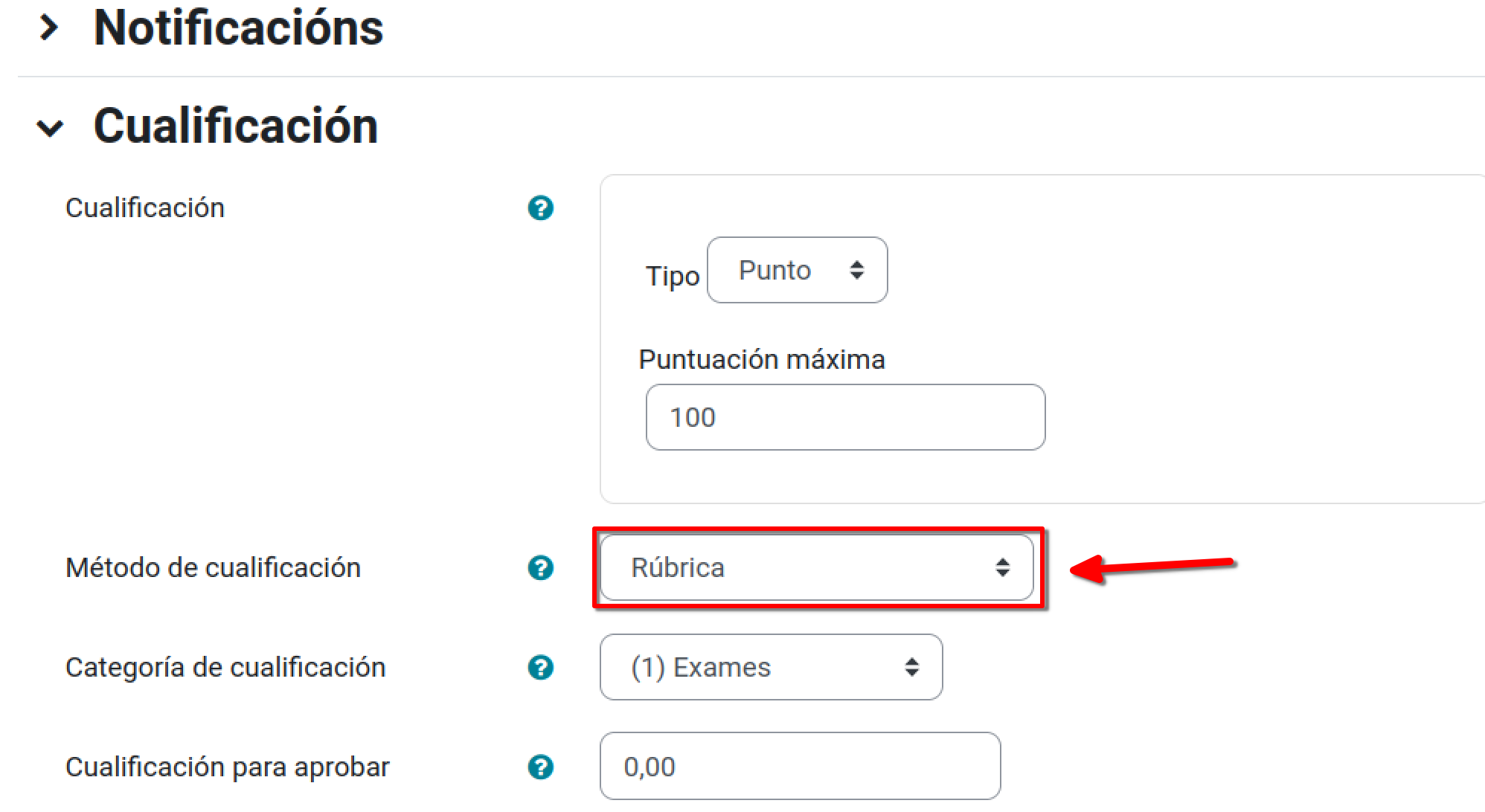This screenshot has width=1485, height=812.
Task: Open the Categoría de cualificación dropdown
Action: (770, 667)
